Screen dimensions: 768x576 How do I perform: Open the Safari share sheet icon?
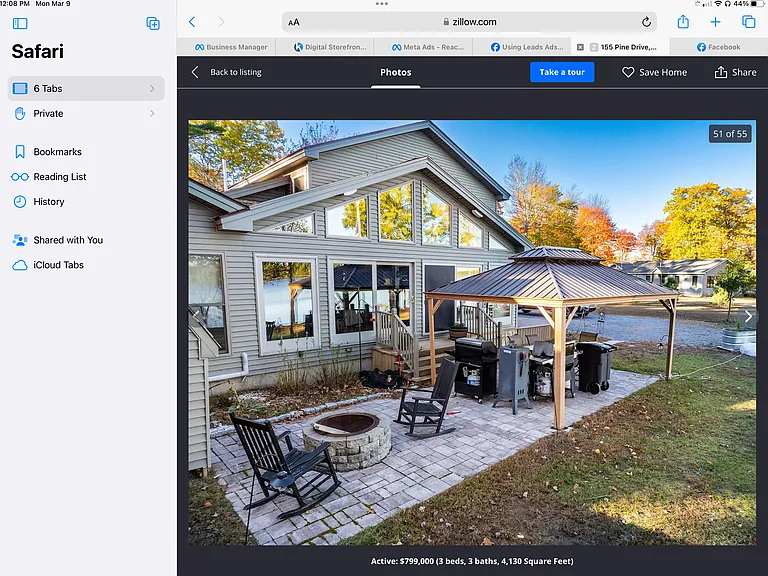tap(683, 22)
